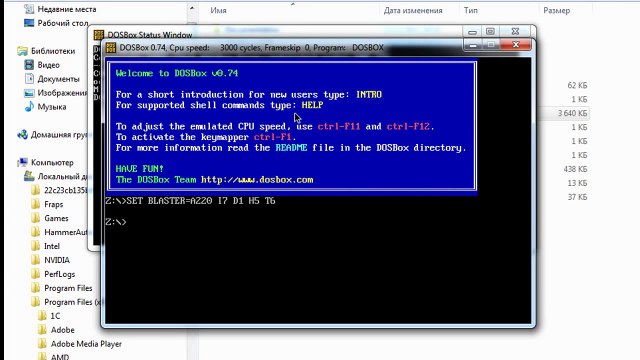Select Homegroup (Домашняя группа) in sidebar
This screenshot has height=360, width=640.
click(x=52, y=134)
